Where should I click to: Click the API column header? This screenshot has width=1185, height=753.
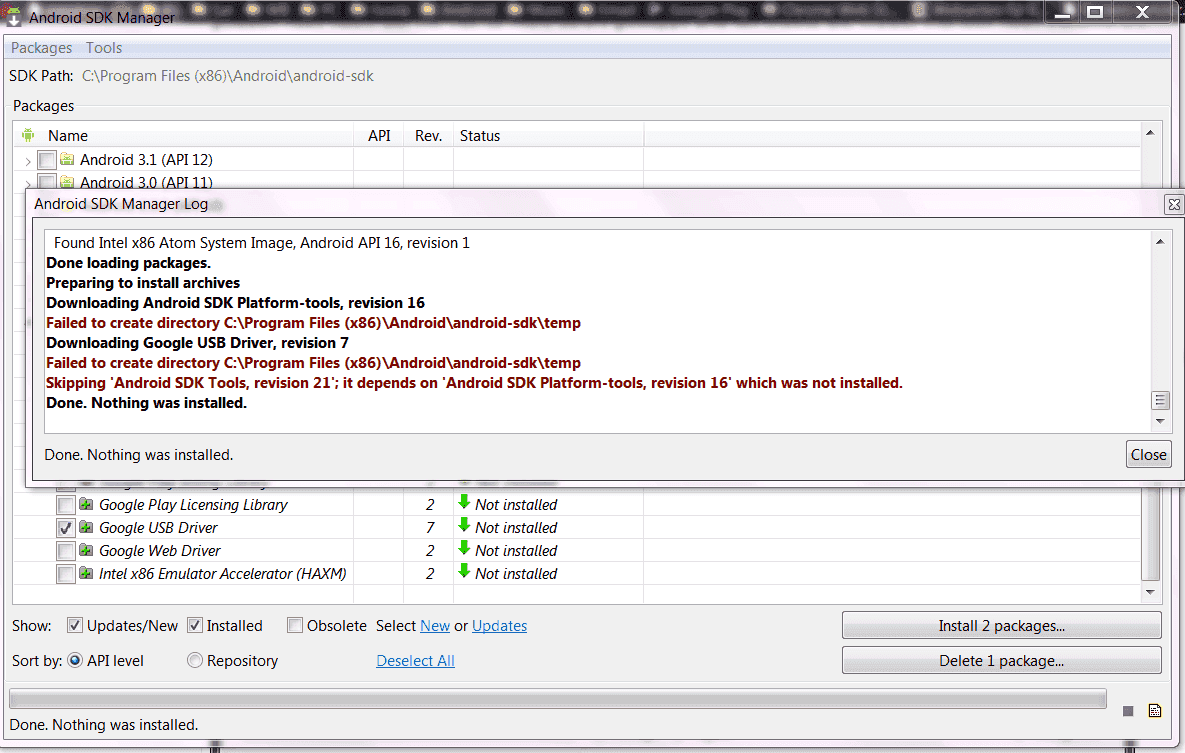click(x=379, y=136)
